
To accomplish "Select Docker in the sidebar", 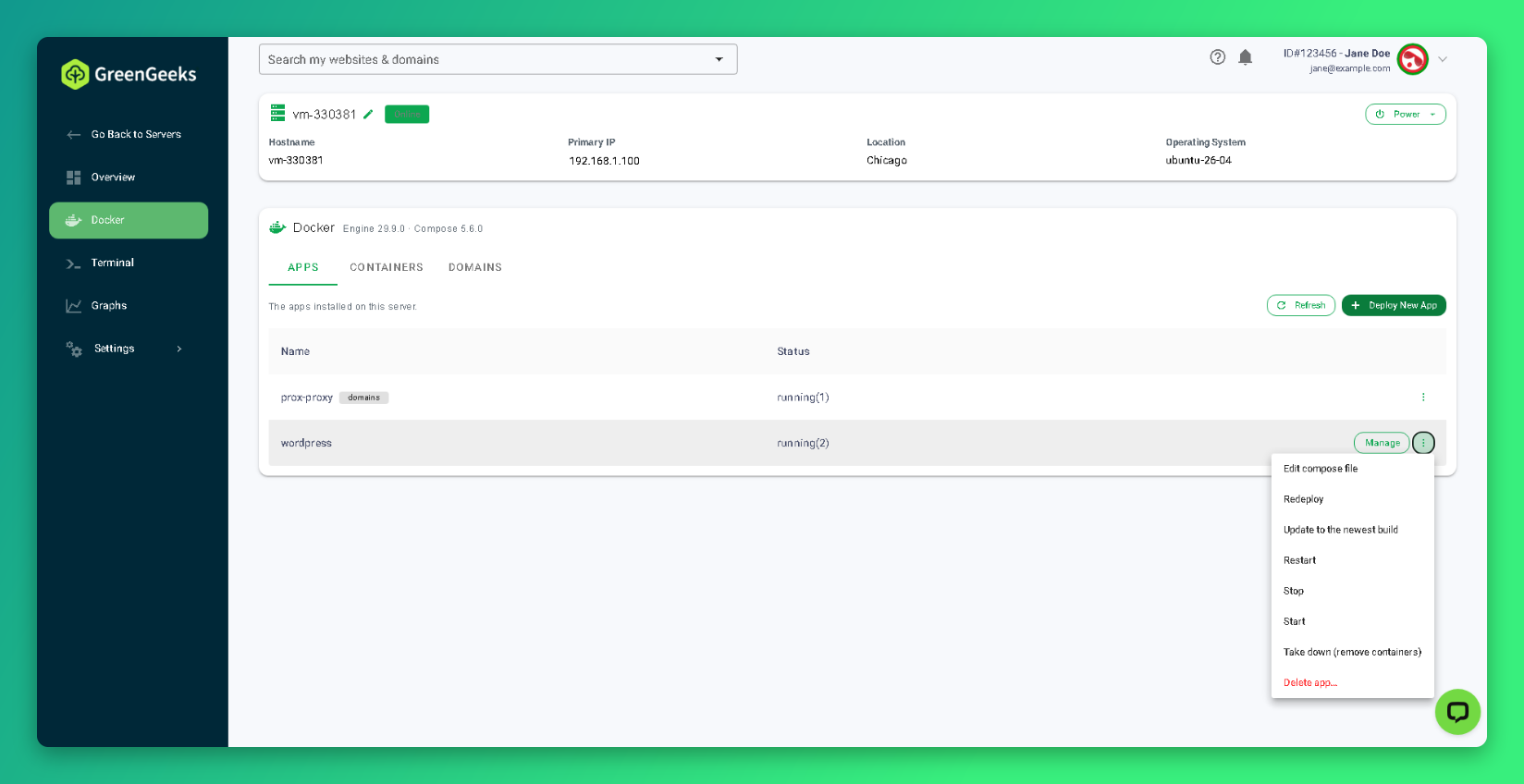I will (x=129, y=220).
